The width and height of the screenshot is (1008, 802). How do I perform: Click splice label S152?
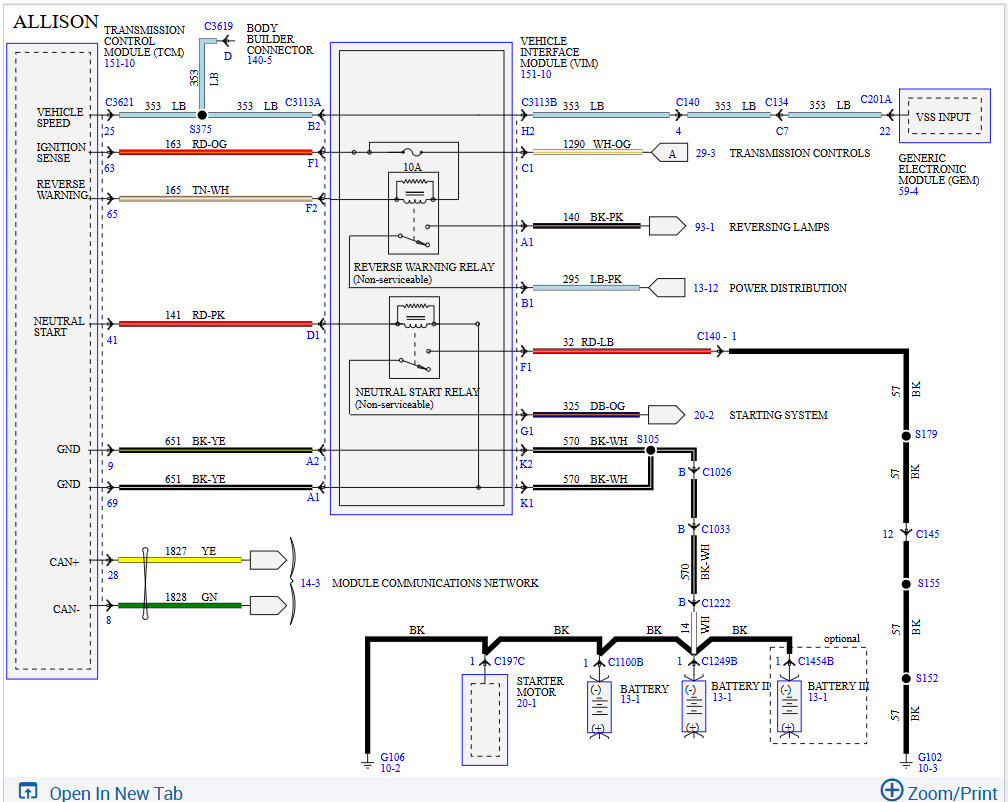tap(926, 678)
